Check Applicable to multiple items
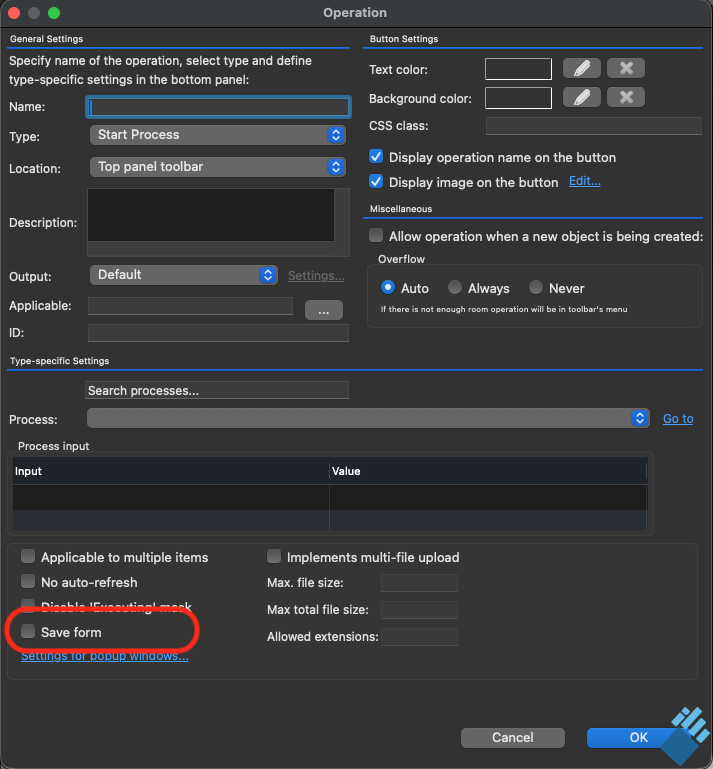This screenshot has height=769, width=713. [x=29, y=557]
